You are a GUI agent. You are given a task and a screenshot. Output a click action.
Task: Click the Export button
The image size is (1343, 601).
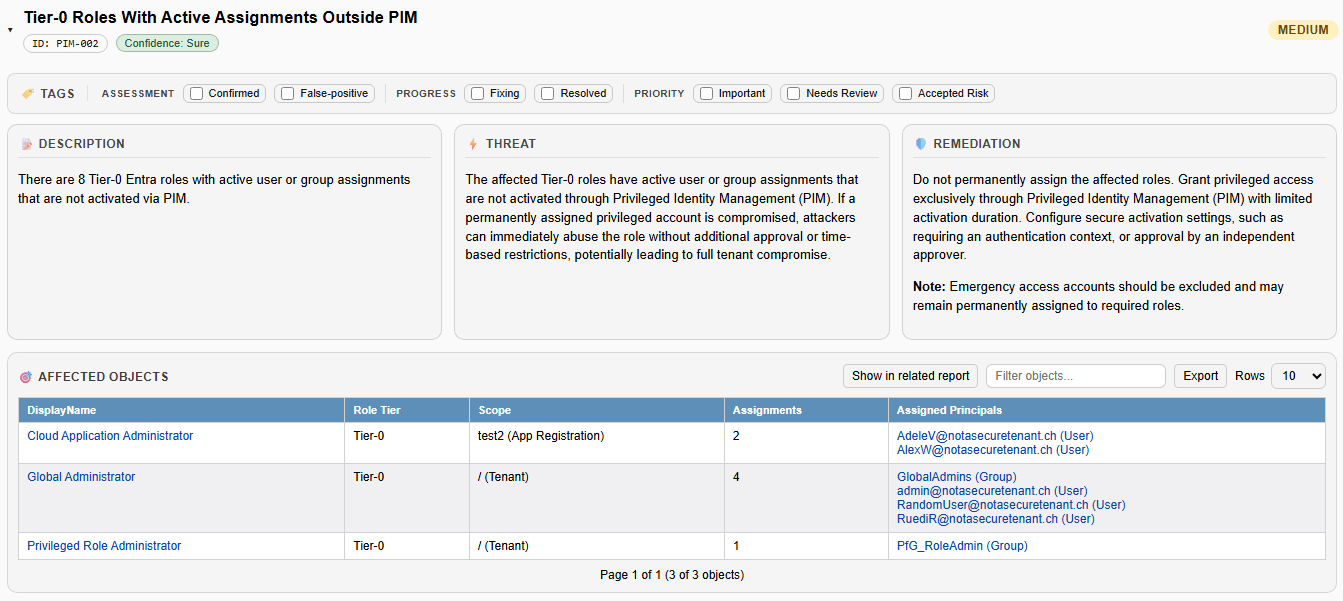point(1200,376)
